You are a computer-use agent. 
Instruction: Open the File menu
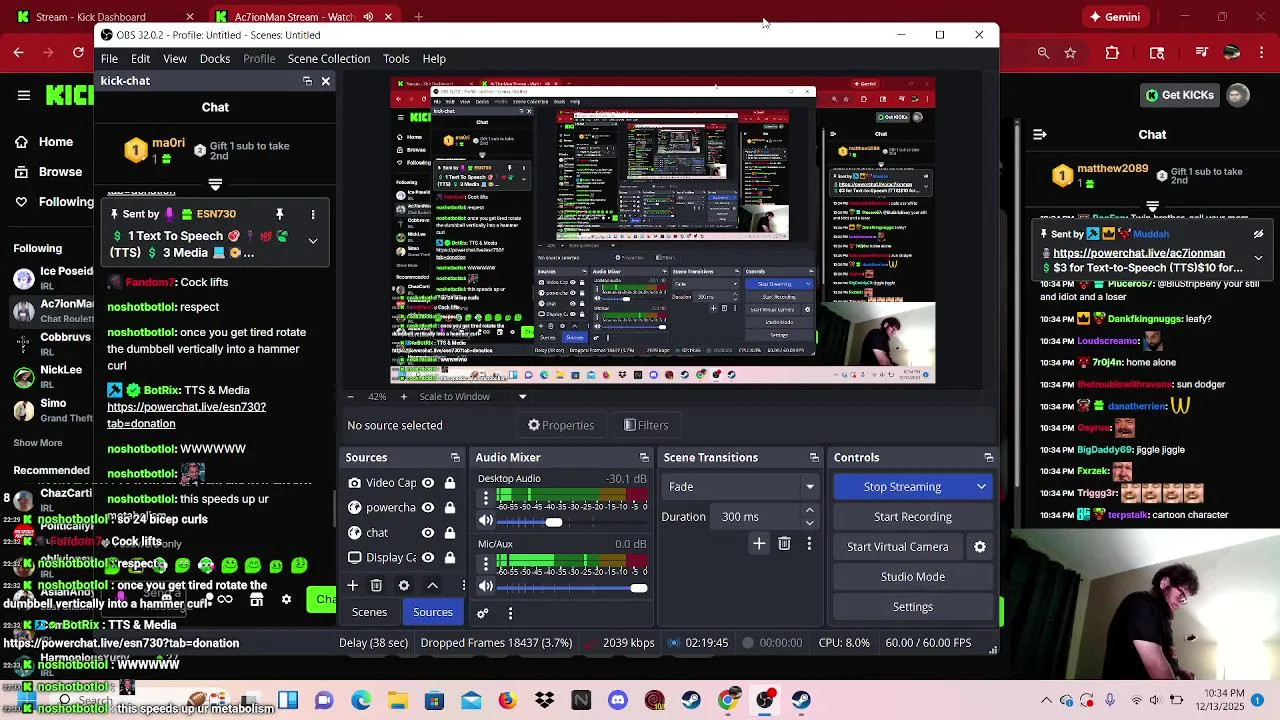point(109,59)
